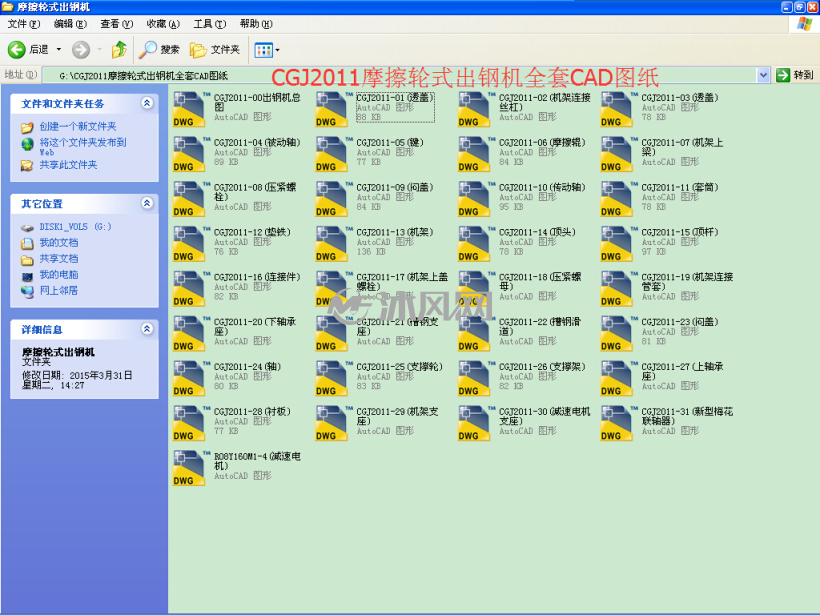Select CGJ2011-06 (摩擦辊) DWG icon
The width and height of the screenshot is (820, 615).
(474, 154)
